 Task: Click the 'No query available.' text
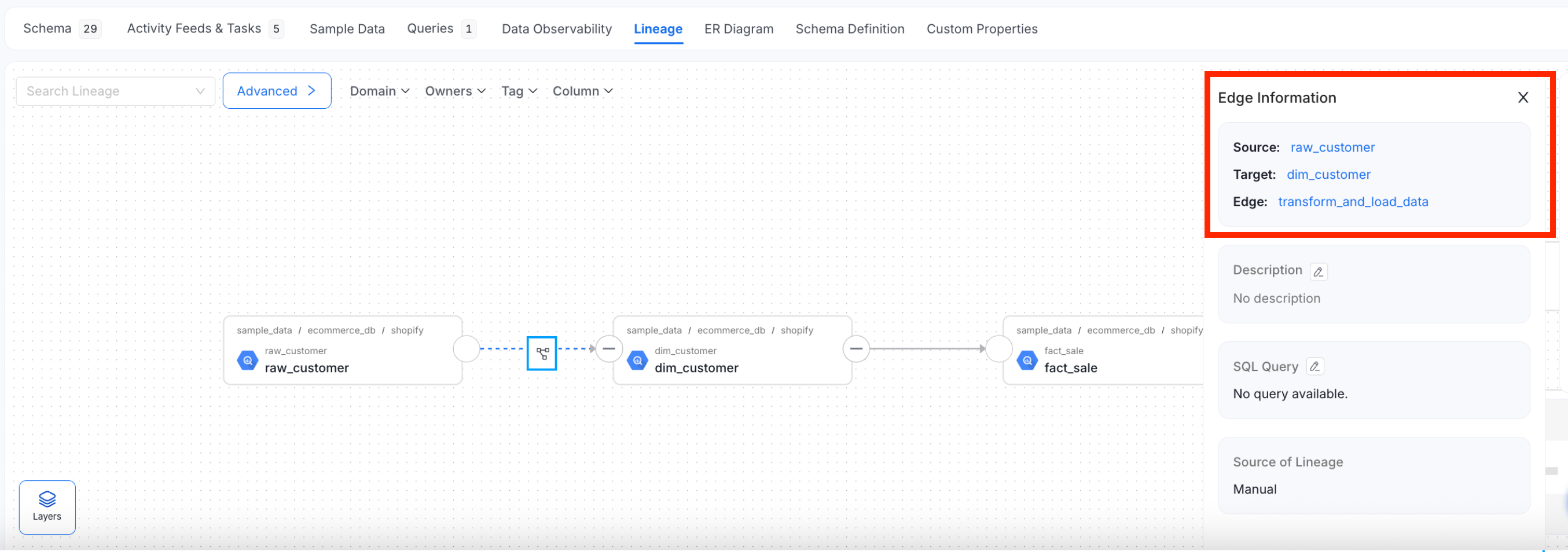pyautogui.click(x=1290, y=394)
